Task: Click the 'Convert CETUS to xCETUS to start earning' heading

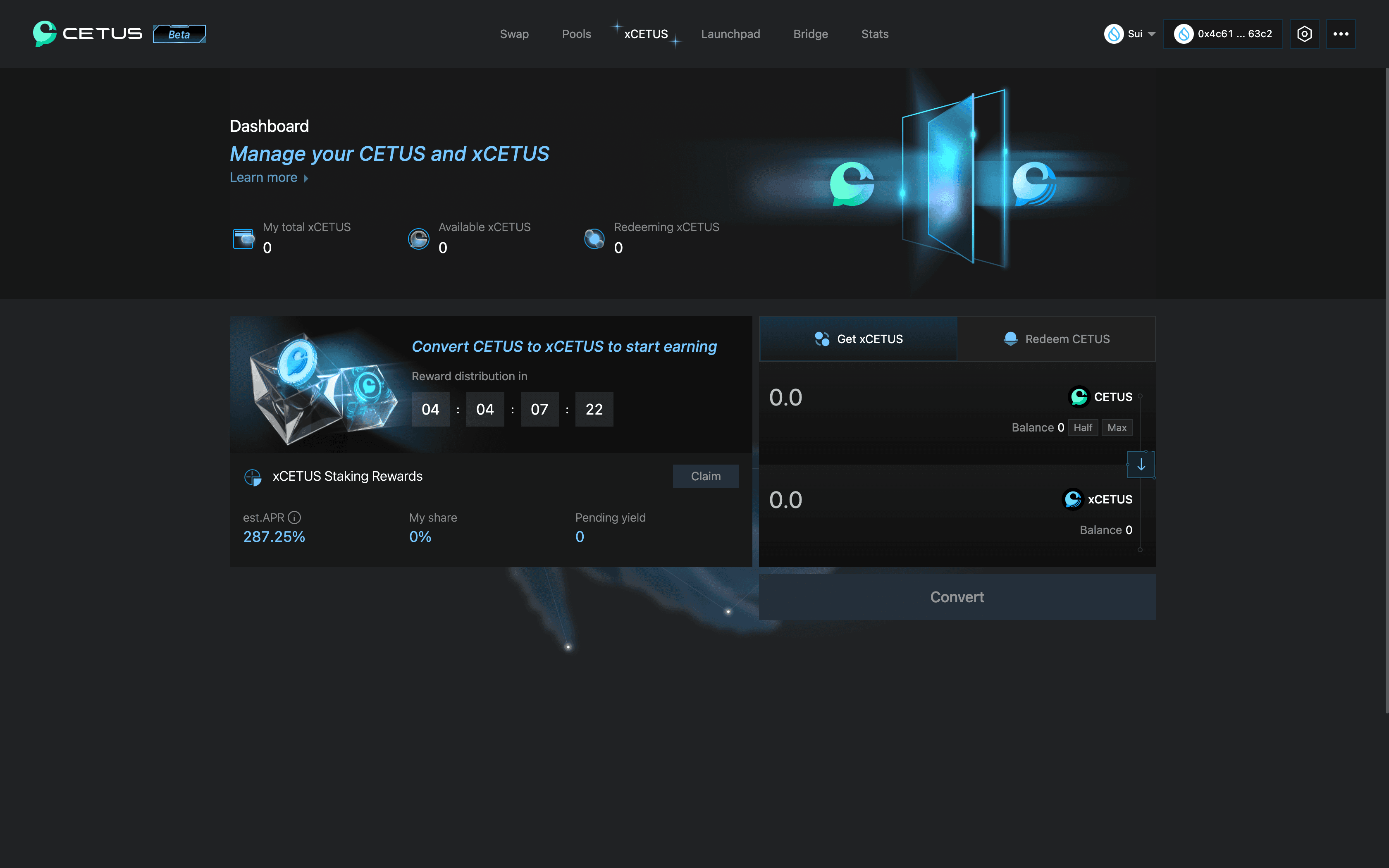Action: [564, 347]
